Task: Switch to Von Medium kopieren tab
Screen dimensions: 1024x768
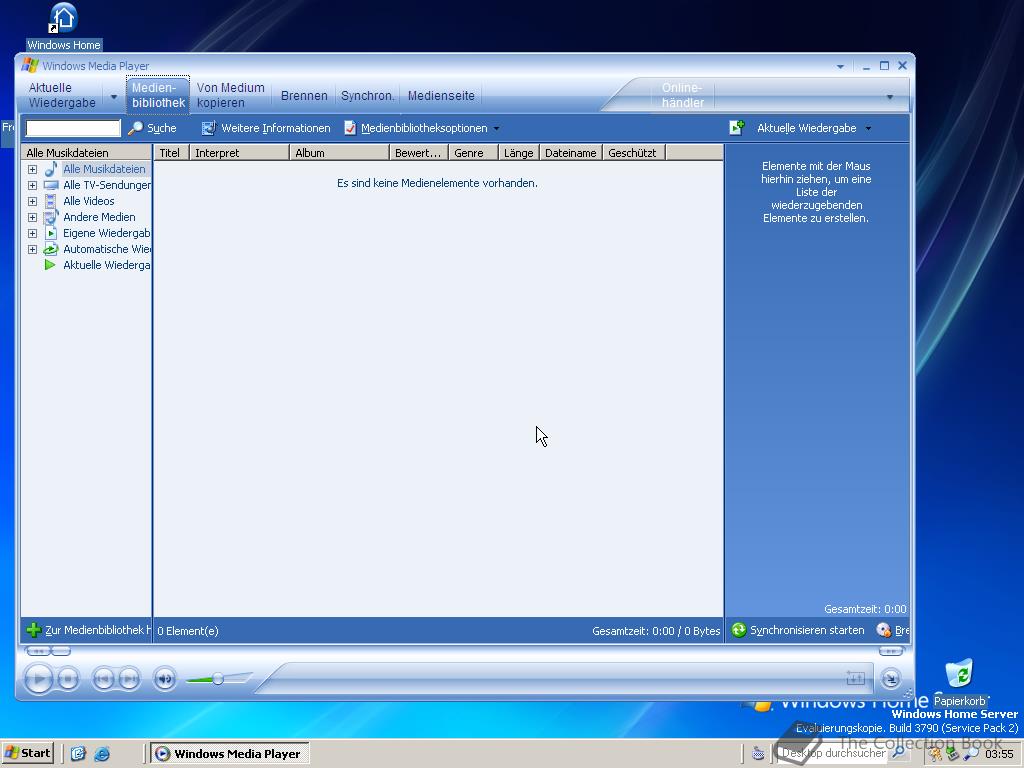Action: pos(231,95)
